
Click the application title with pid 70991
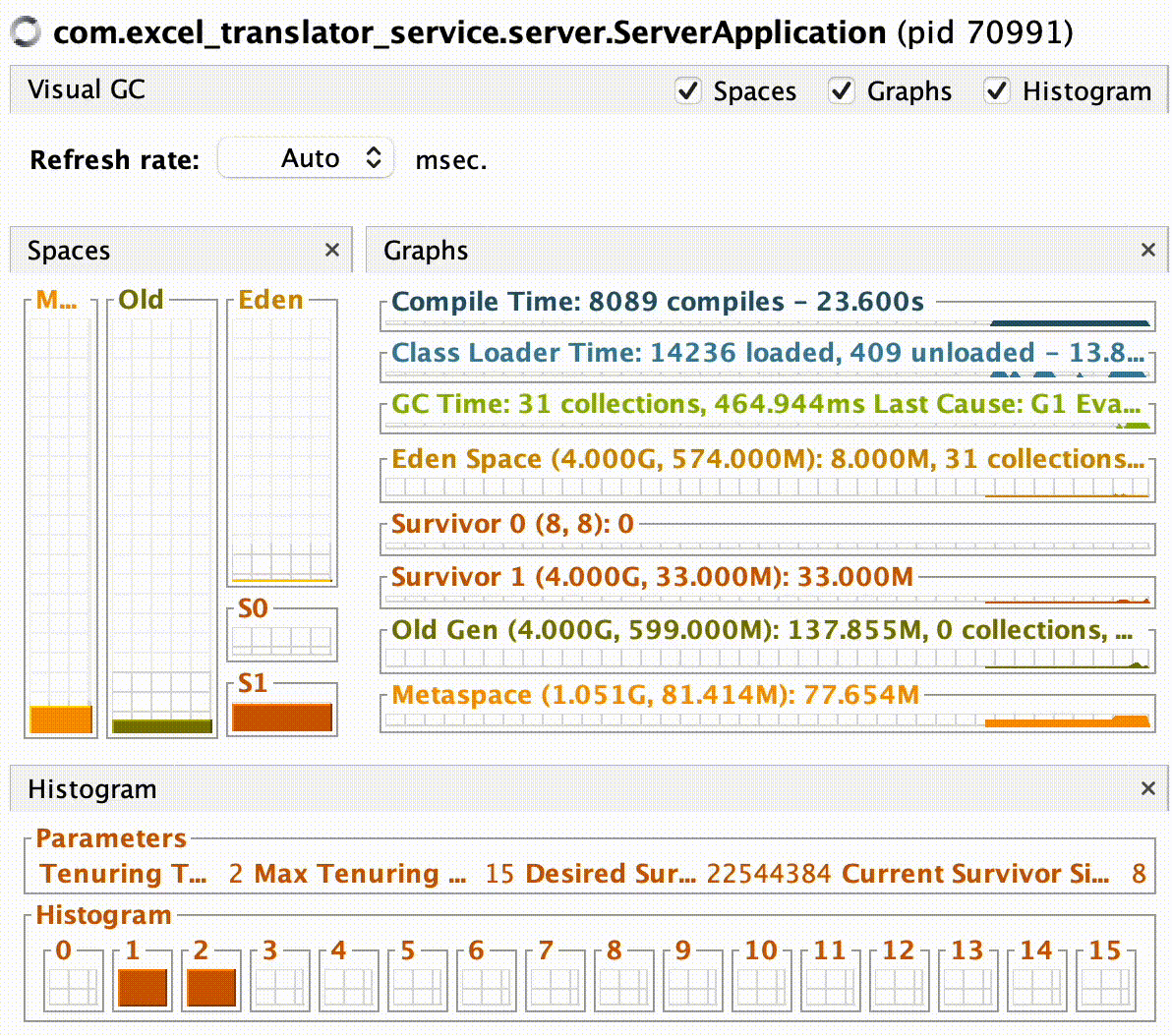coord(562,32)
